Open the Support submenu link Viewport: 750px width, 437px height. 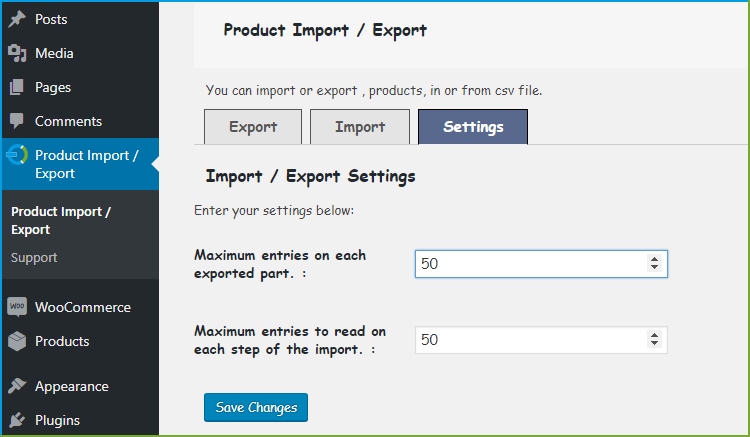[34, 257]
